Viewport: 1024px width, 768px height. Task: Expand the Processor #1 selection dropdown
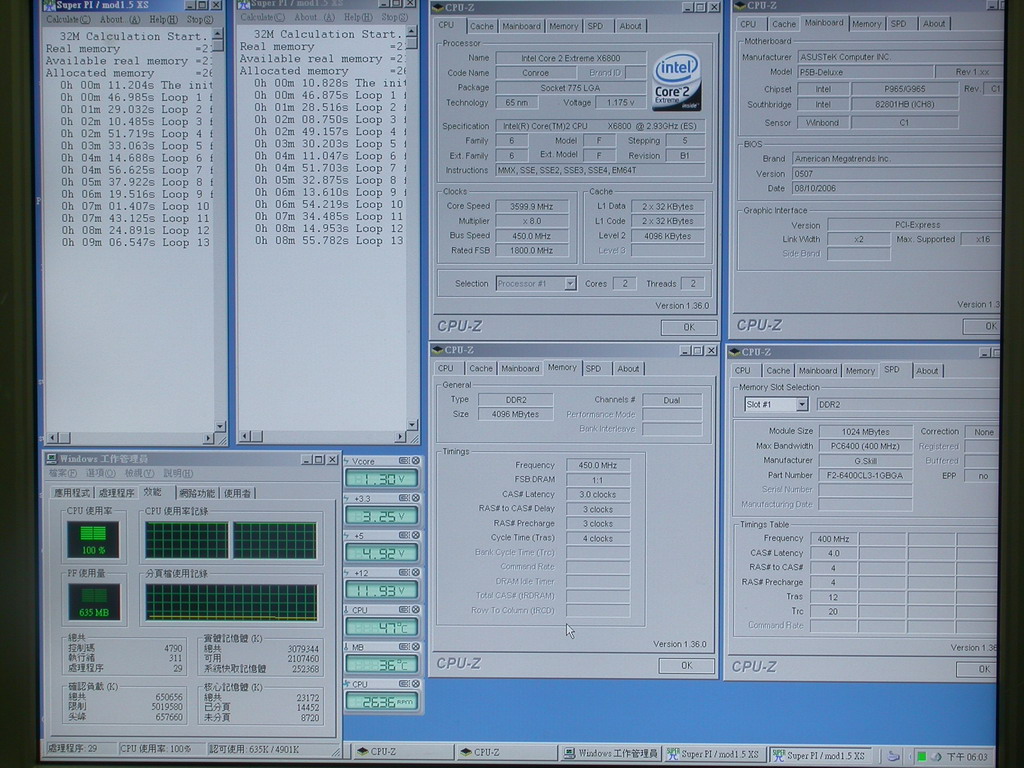coord(569,283)
